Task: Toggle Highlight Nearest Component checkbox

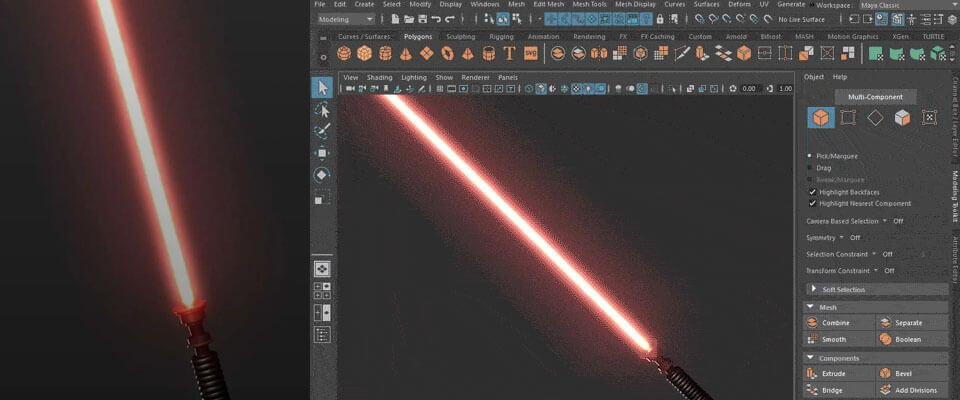Action: pos(813,203)
